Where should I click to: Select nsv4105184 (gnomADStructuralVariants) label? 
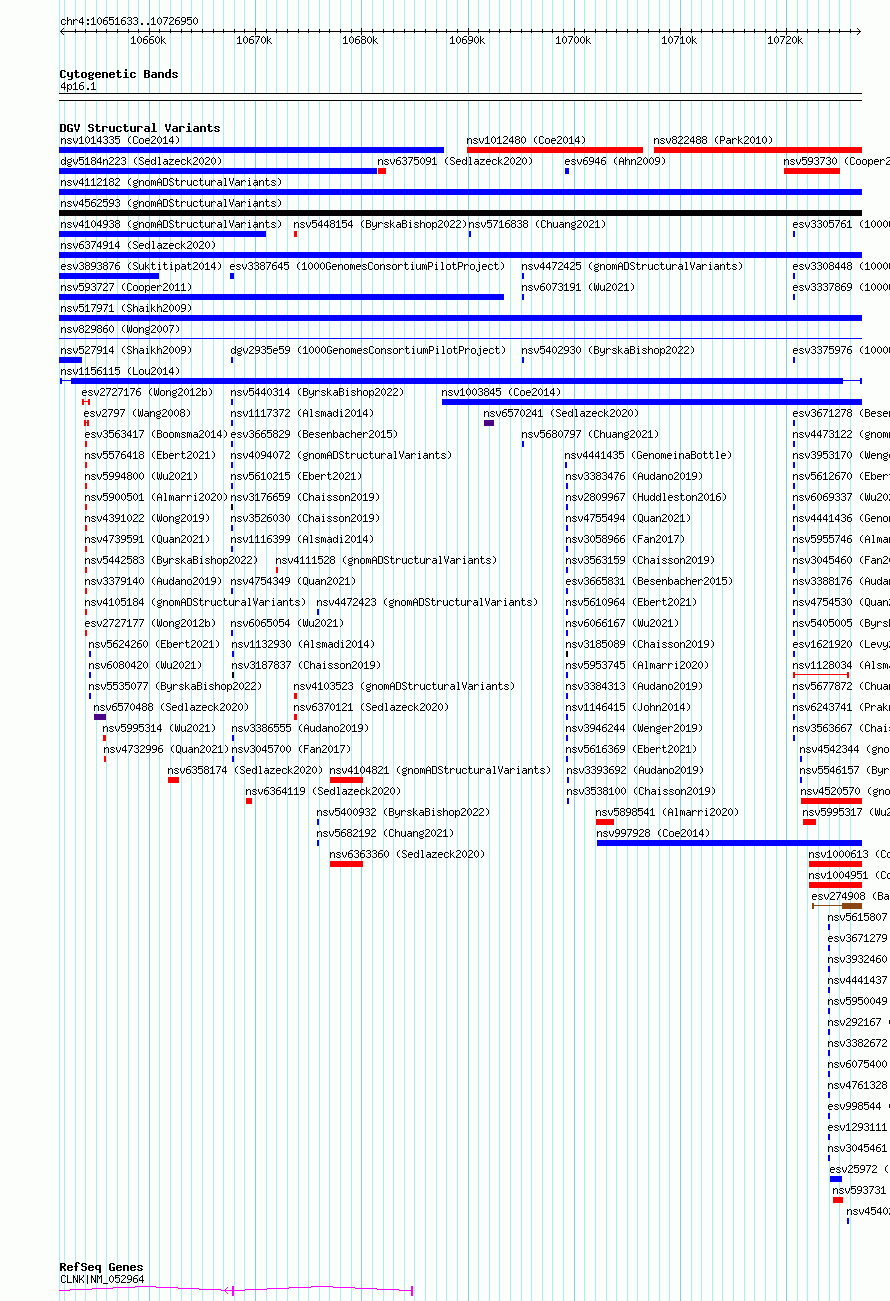(195, 602)
